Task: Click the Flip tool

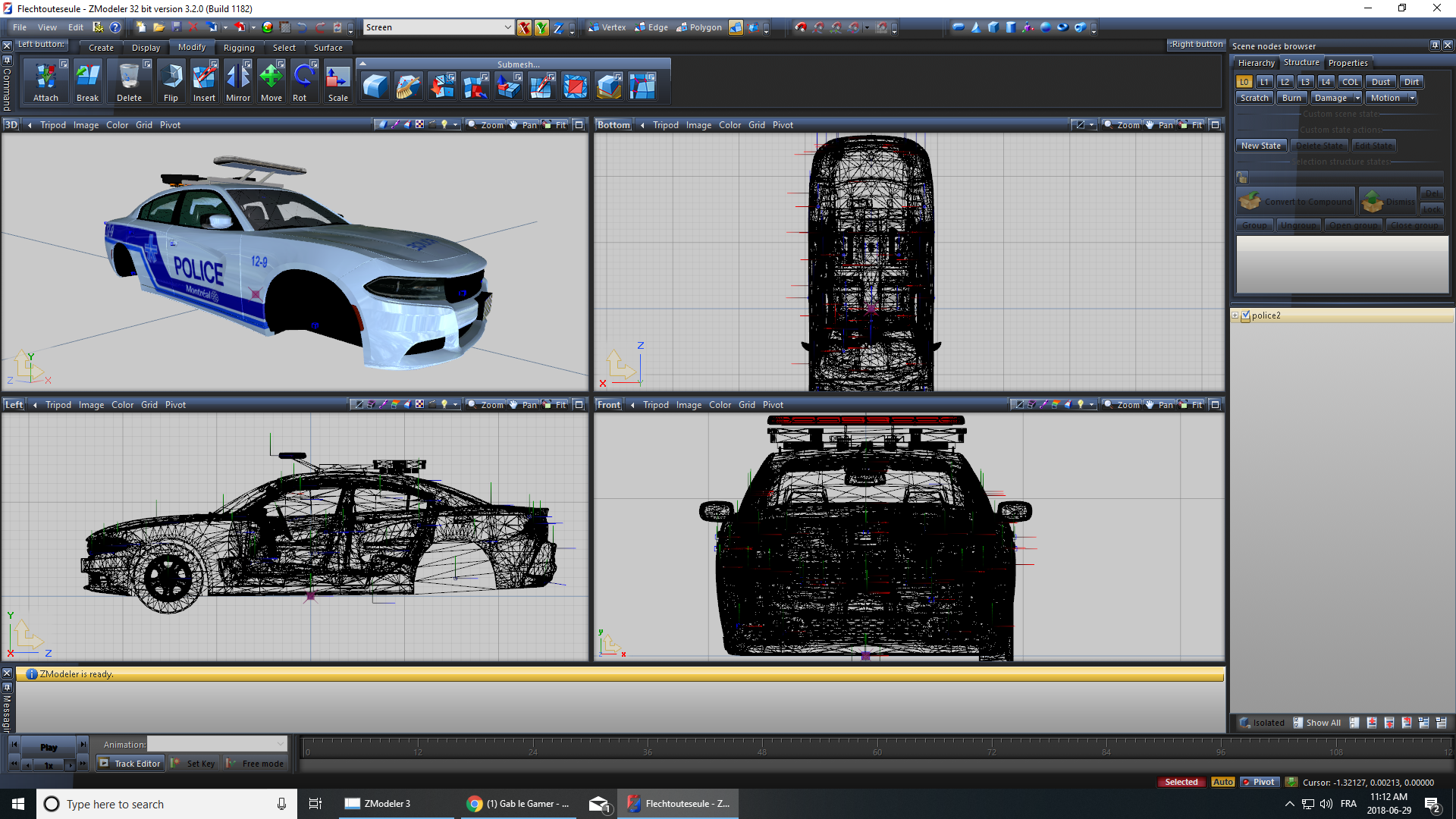Action: coord(171,81)
